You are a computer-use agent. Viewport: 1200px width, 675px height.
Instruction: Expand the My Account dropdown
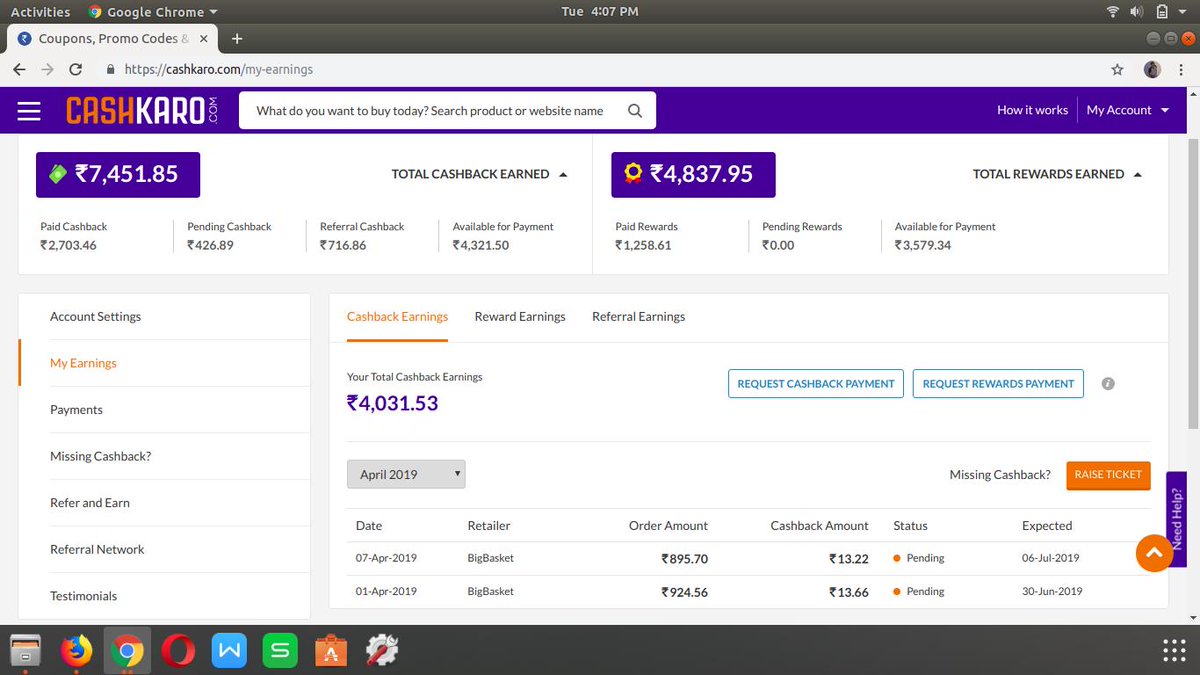[1127, 110]
